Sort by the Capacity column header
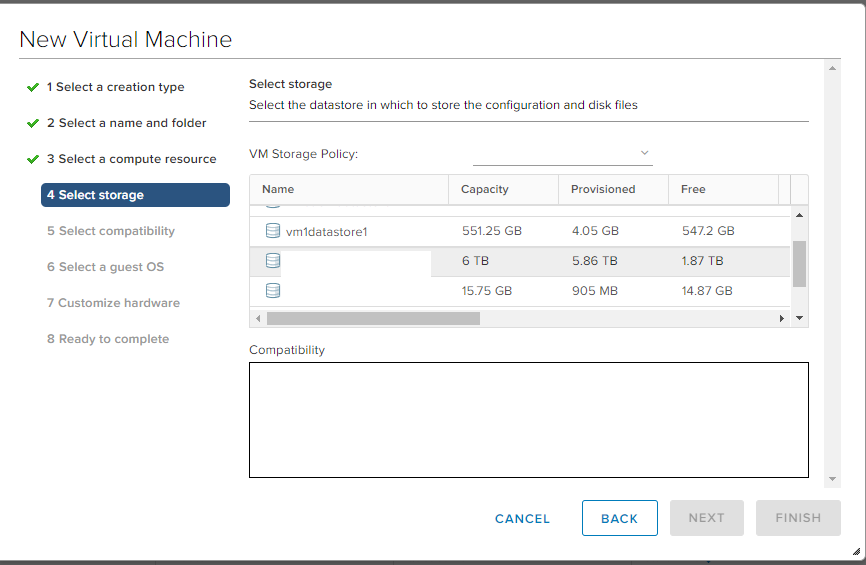 (503, 189)
